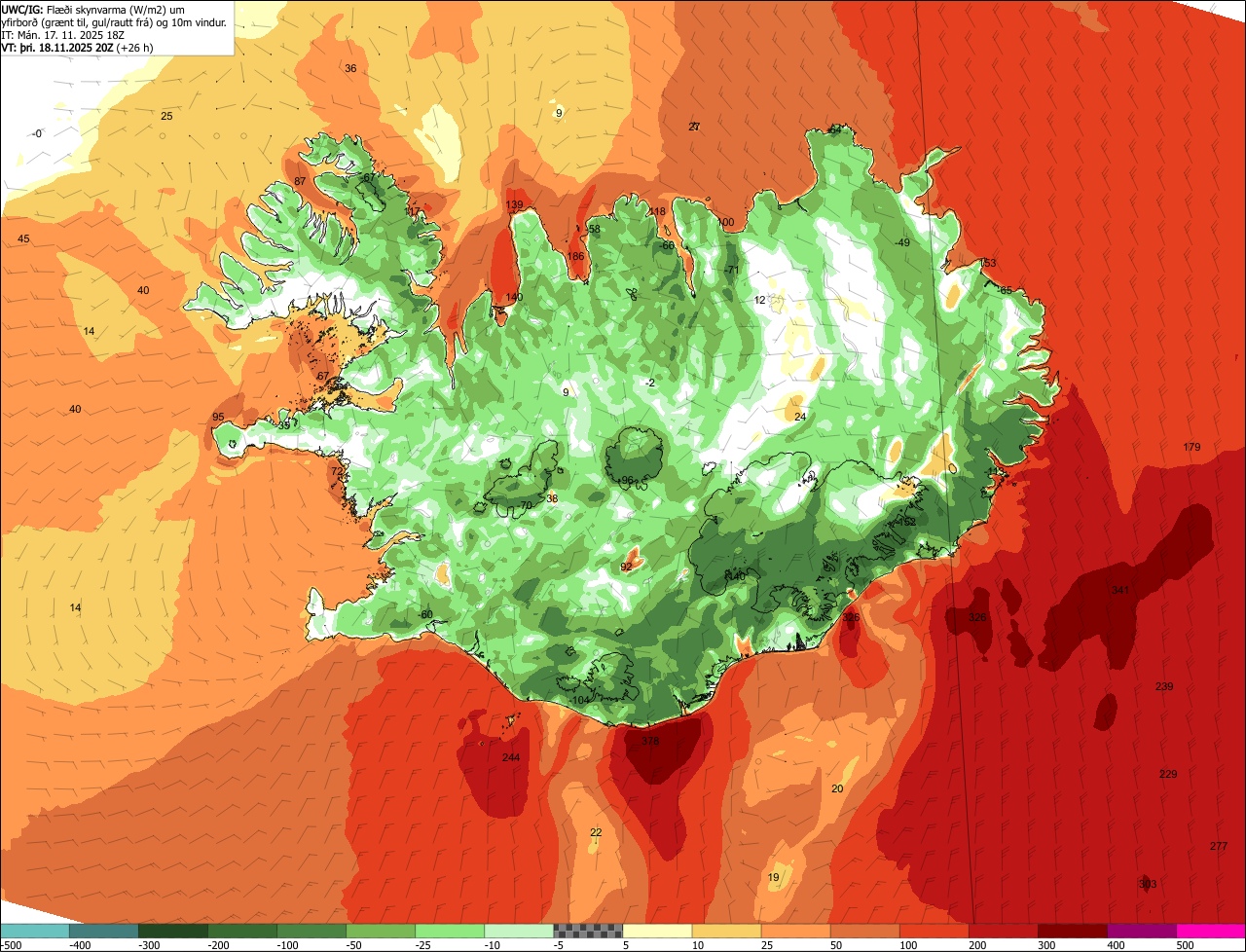Click the map value '27'
Image resolution: width=1246 pixels, height=952 pixels.
pyautogui.click(x=694, y=127)
